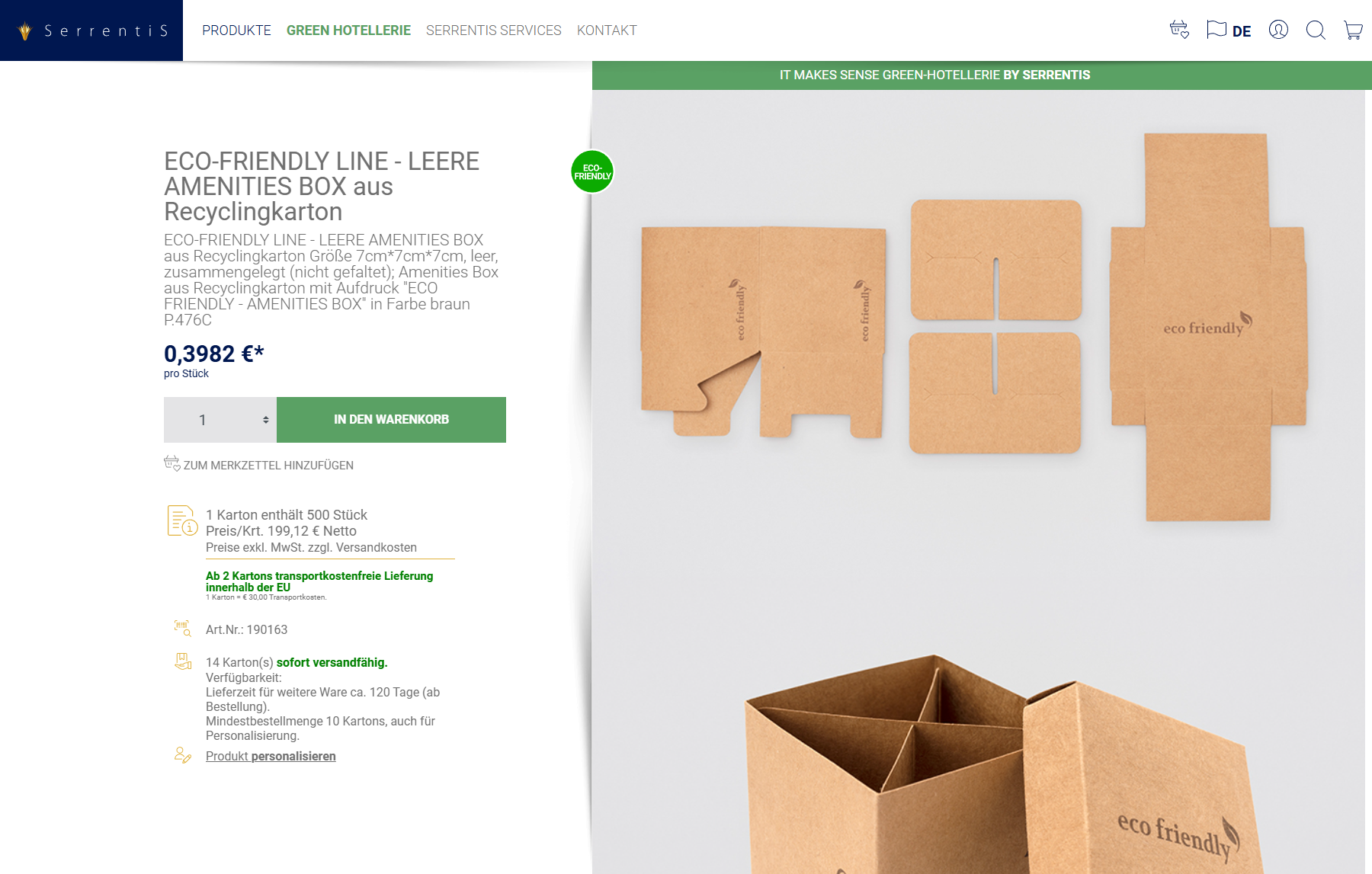The height and width of the screenshot is (874, 1372).
Task: Open the shopping cart icon
Action: (x=1353, y=30)
